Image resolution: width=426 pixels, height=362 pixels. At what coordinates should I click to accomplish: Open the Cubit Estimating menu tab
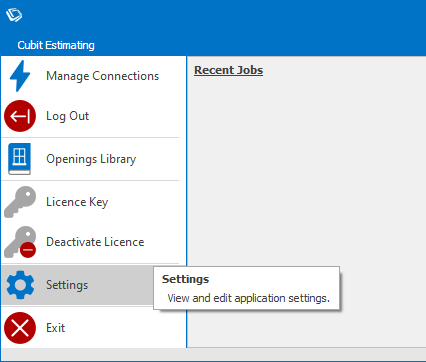click(x=56, y=45)
